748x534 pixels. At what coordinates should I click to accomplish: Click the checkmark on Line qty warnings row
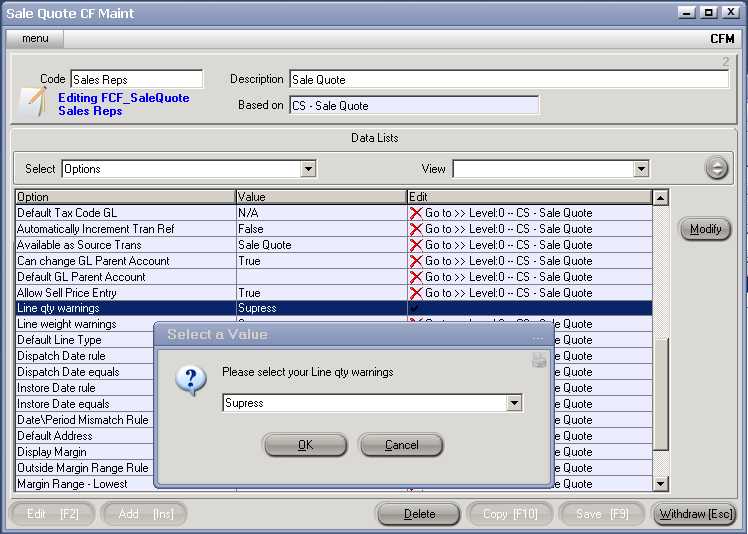click(414, 308)
